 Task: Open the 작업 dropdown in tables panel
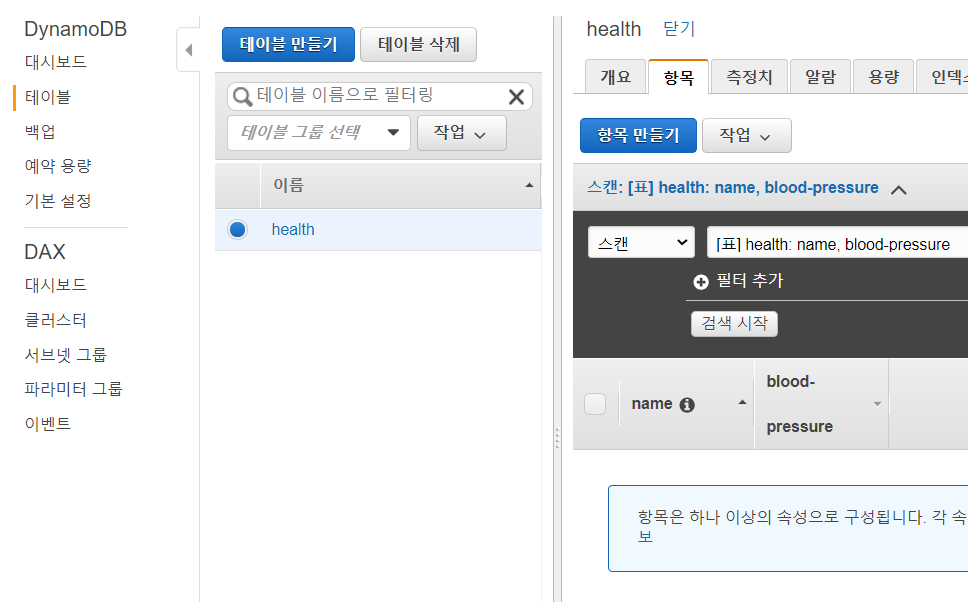point(461,133)
